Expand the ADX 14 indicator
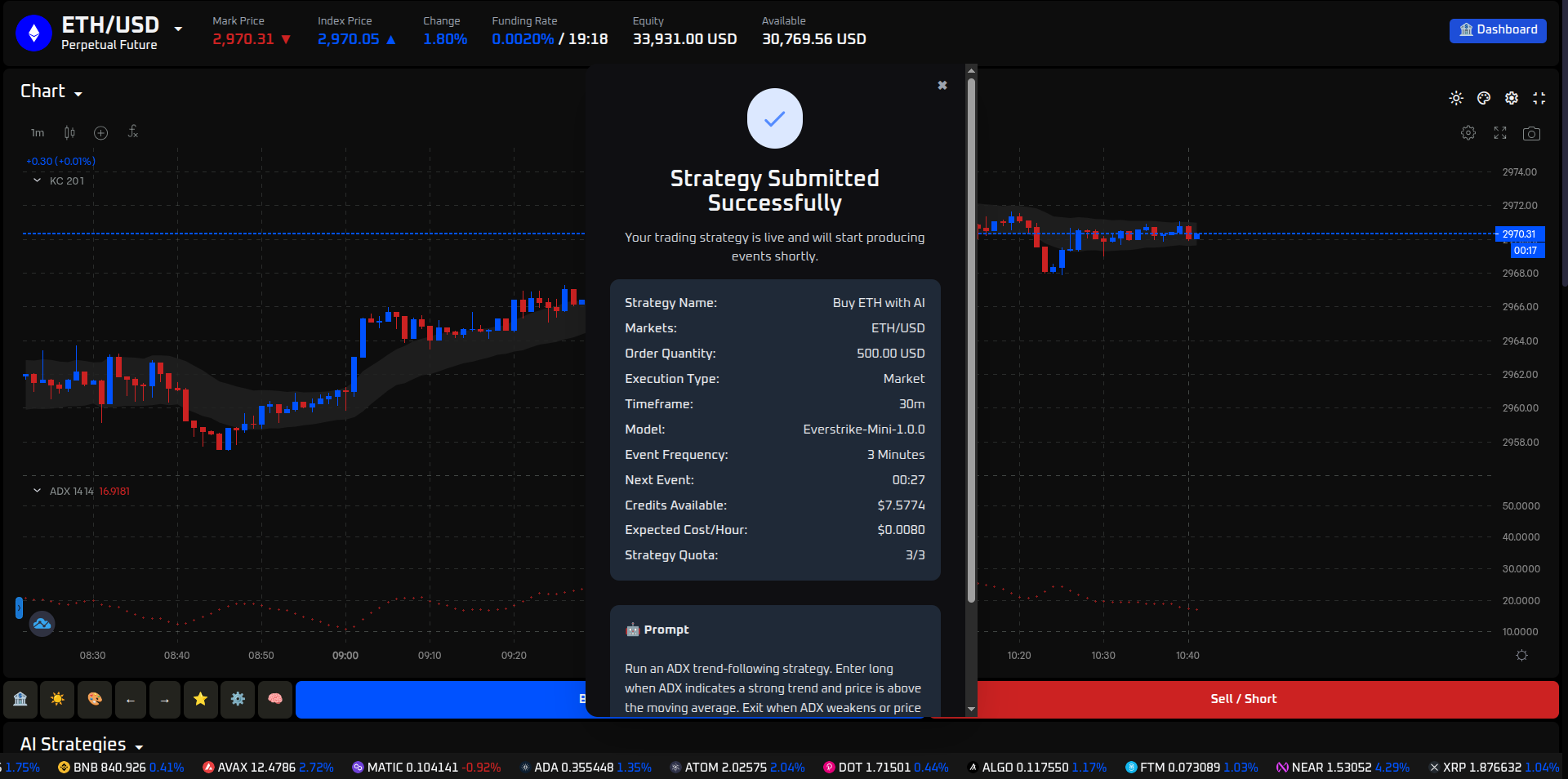The width and height of the screenshot is (1568, 779). click(36, 490)
